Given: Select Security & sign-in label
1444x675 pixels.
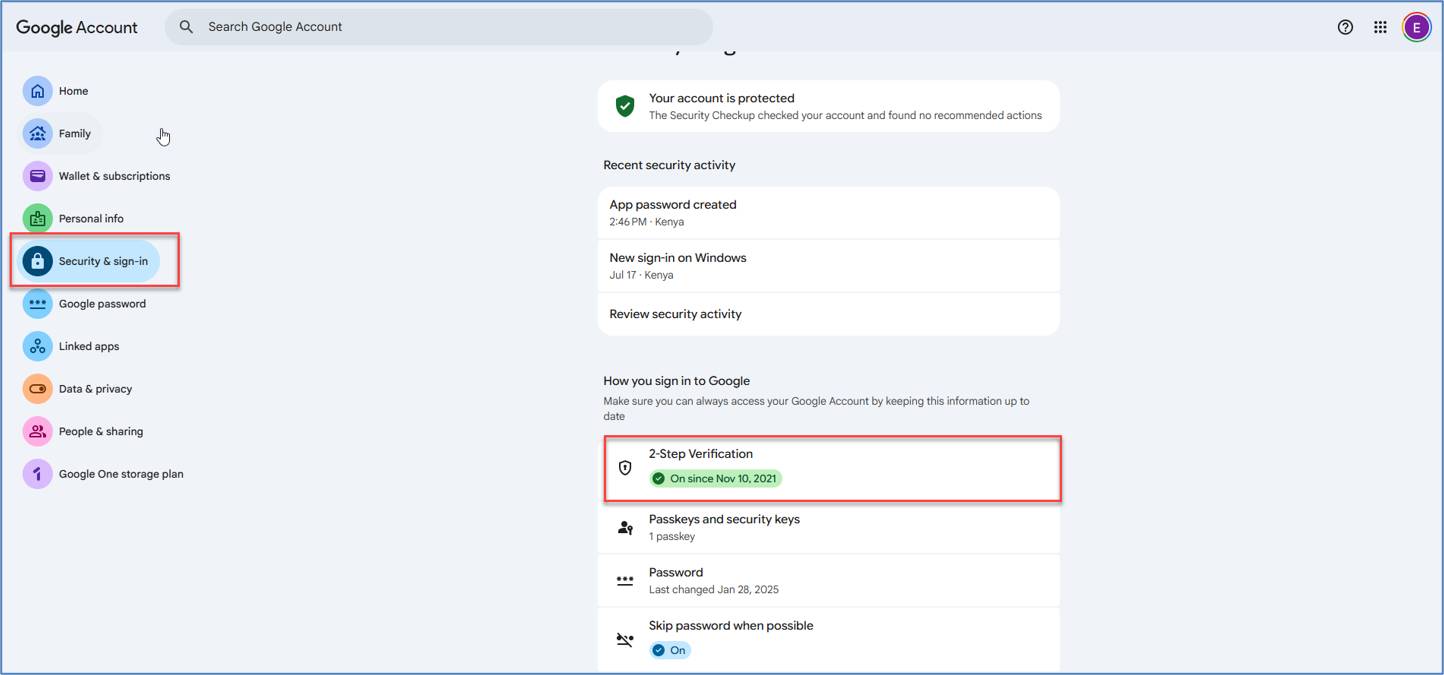Looking at the screenshot, I should [103, 261].
